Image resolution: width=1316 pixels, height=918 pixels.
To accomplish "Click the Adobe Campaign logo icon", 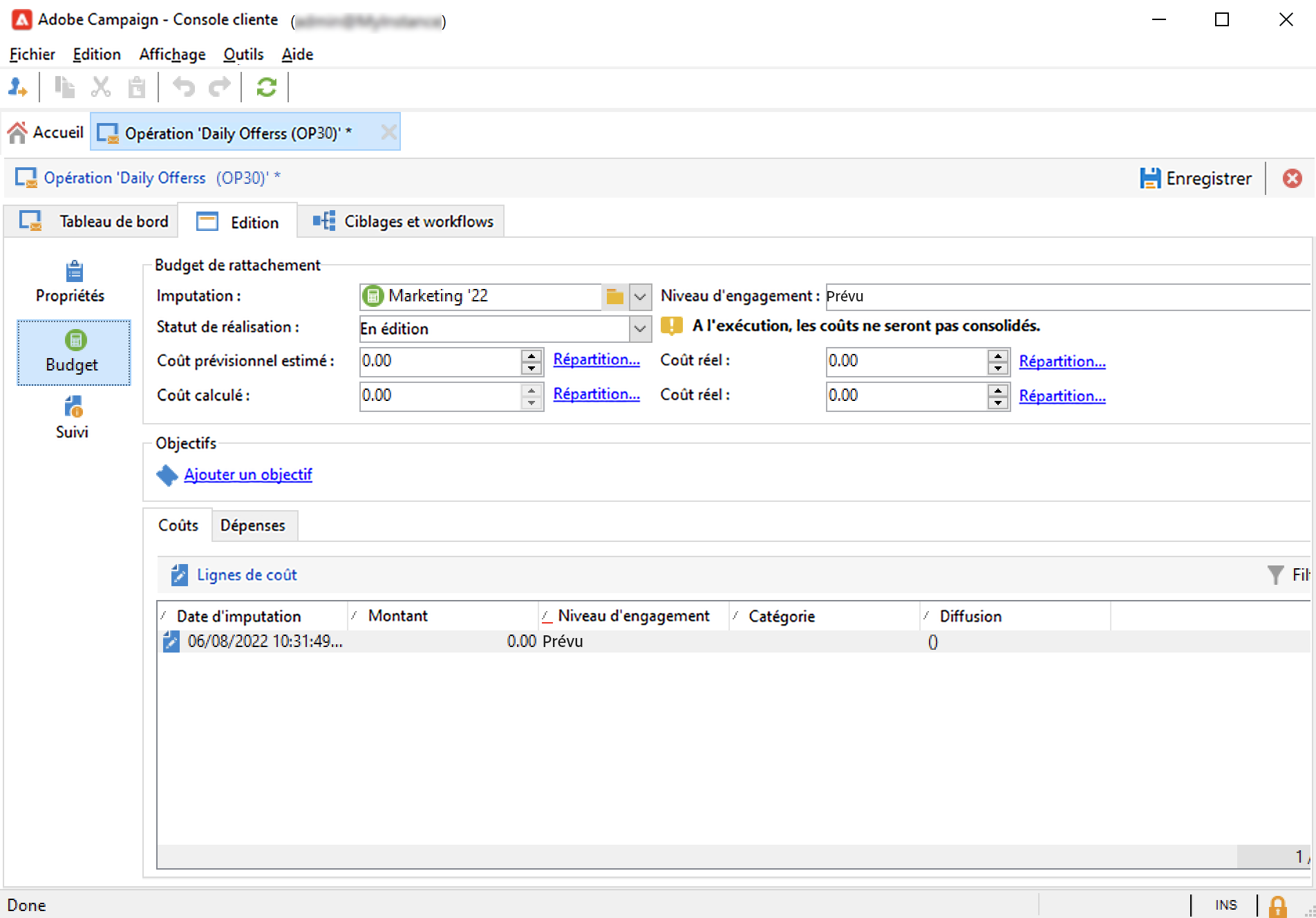I will [x=22, y=19].
